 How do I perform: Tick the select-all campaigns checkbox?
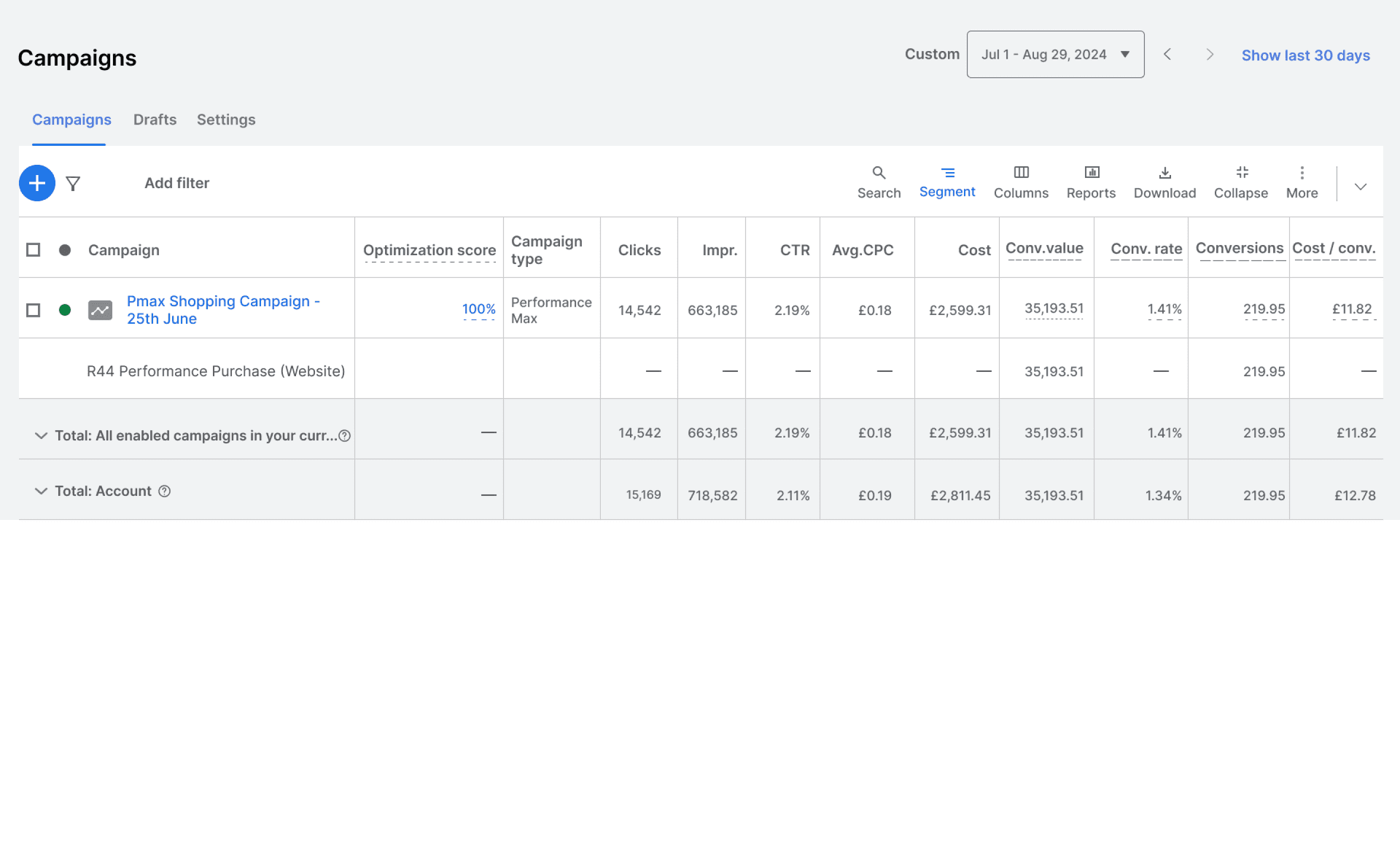tap(33, 250)
